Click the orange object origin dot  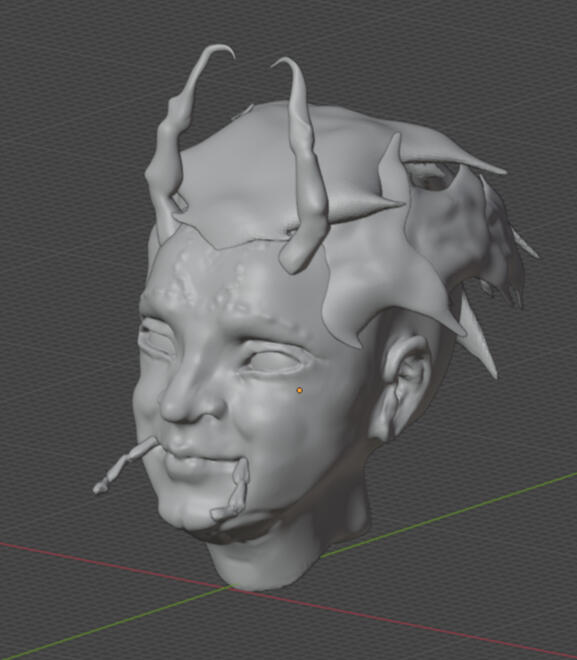299,390
